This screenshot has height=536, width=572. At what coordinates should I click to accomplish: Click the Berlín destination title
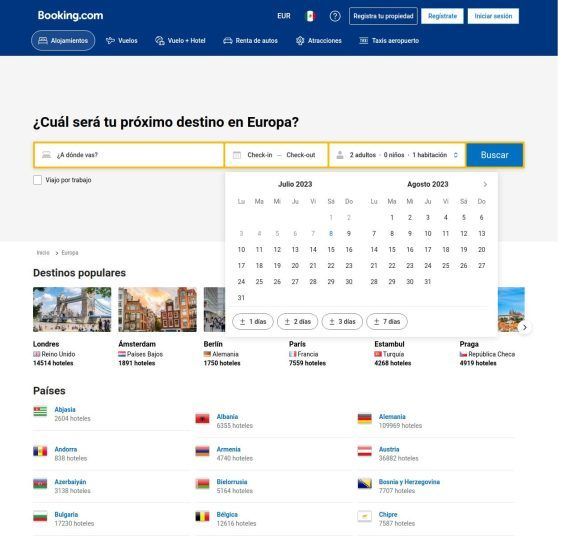tap(213, 344)
